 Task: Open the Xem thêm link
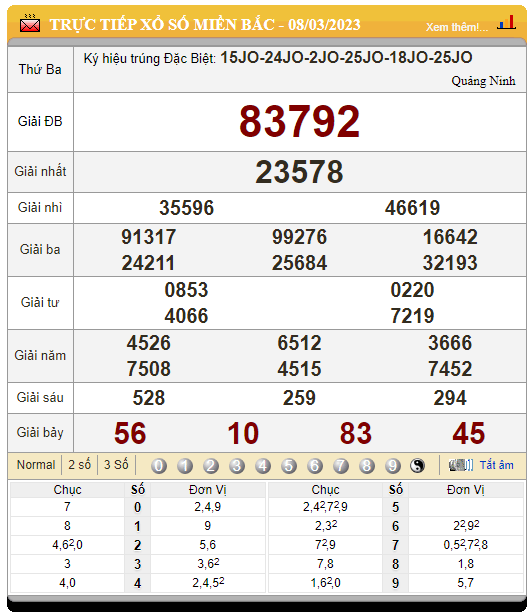click(457, 27)
